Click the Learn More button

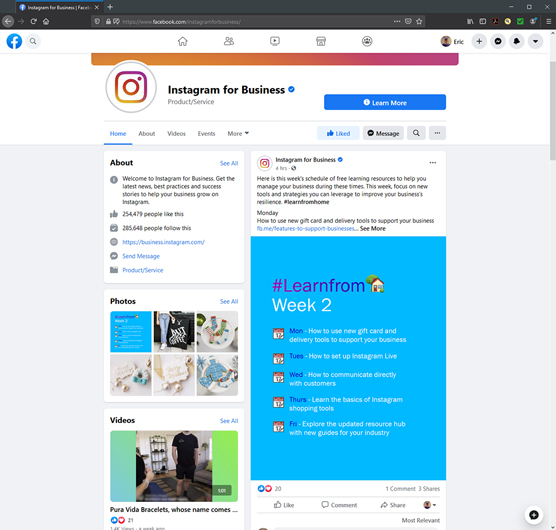pos(385,102)
